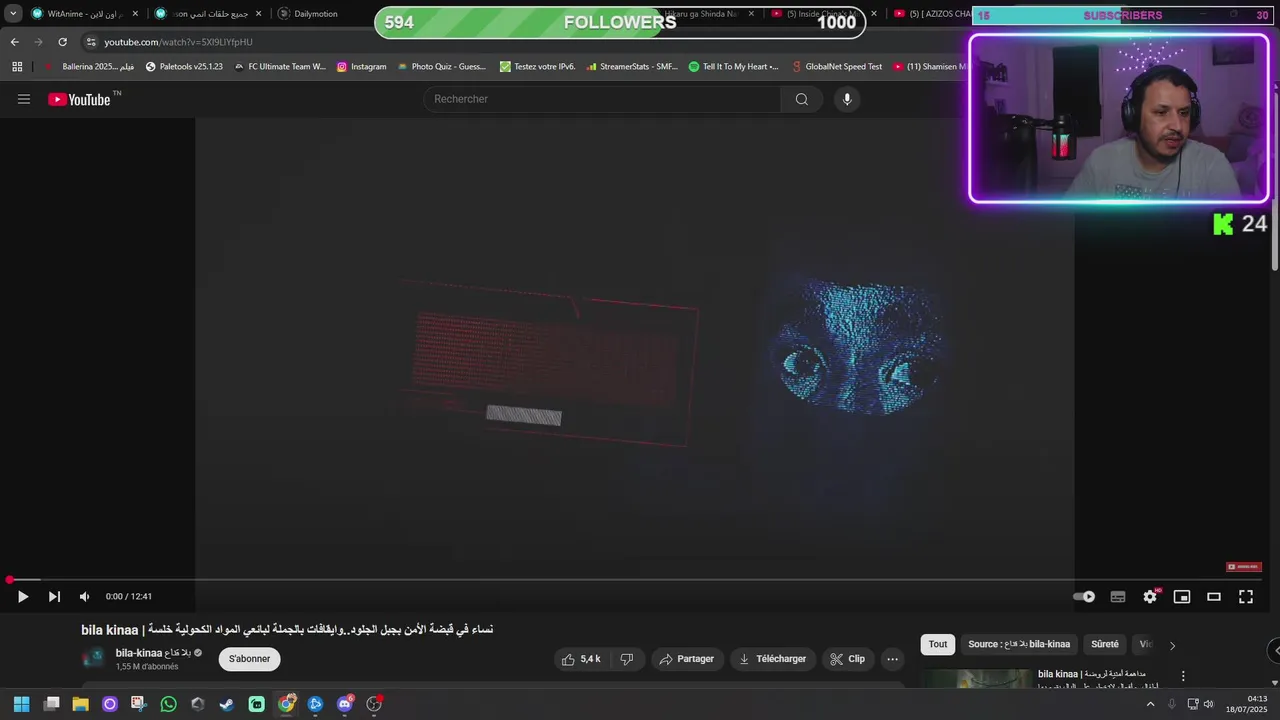
Task: Toggle subtitles on the player
Action: point(1118,597)
